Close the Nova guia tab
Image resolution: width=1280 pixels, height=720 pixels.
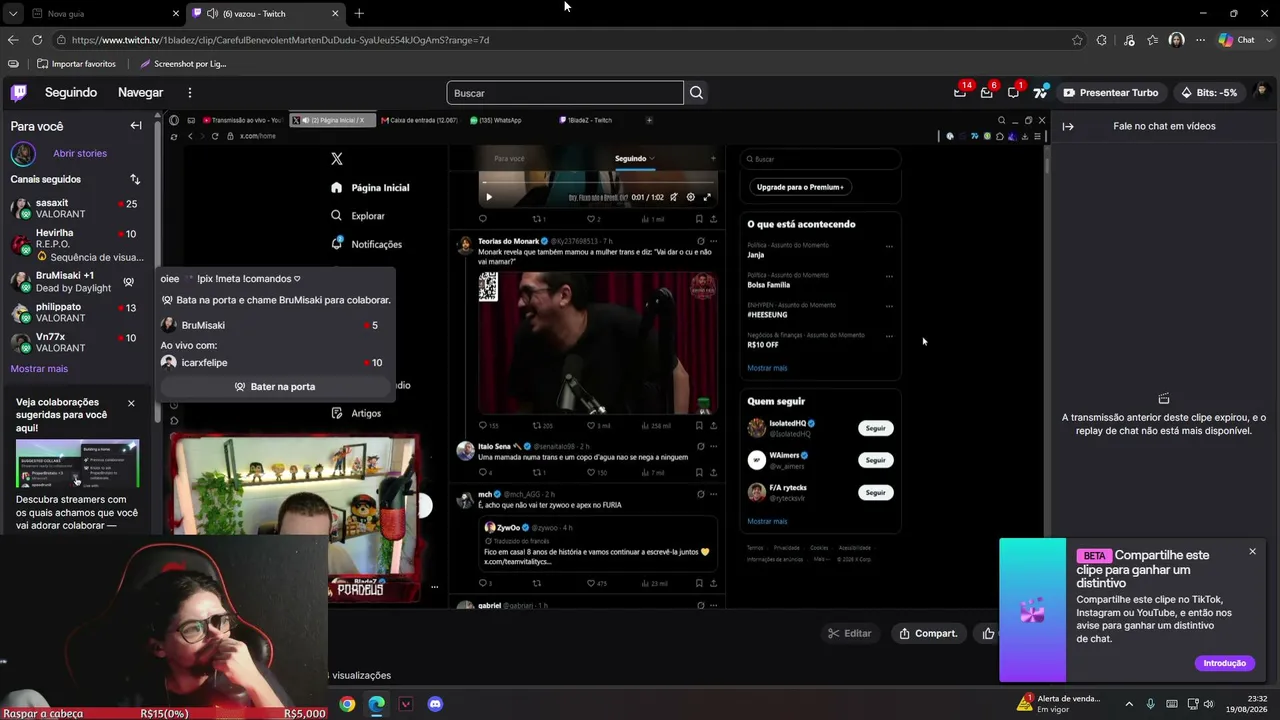coord(176,14)
